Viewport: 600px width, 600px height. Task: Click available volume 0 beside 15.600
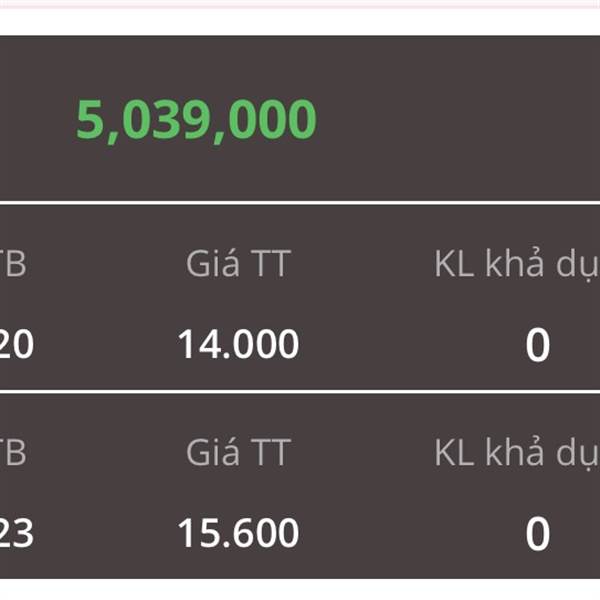pyautogui.click(x=538, y=533)
